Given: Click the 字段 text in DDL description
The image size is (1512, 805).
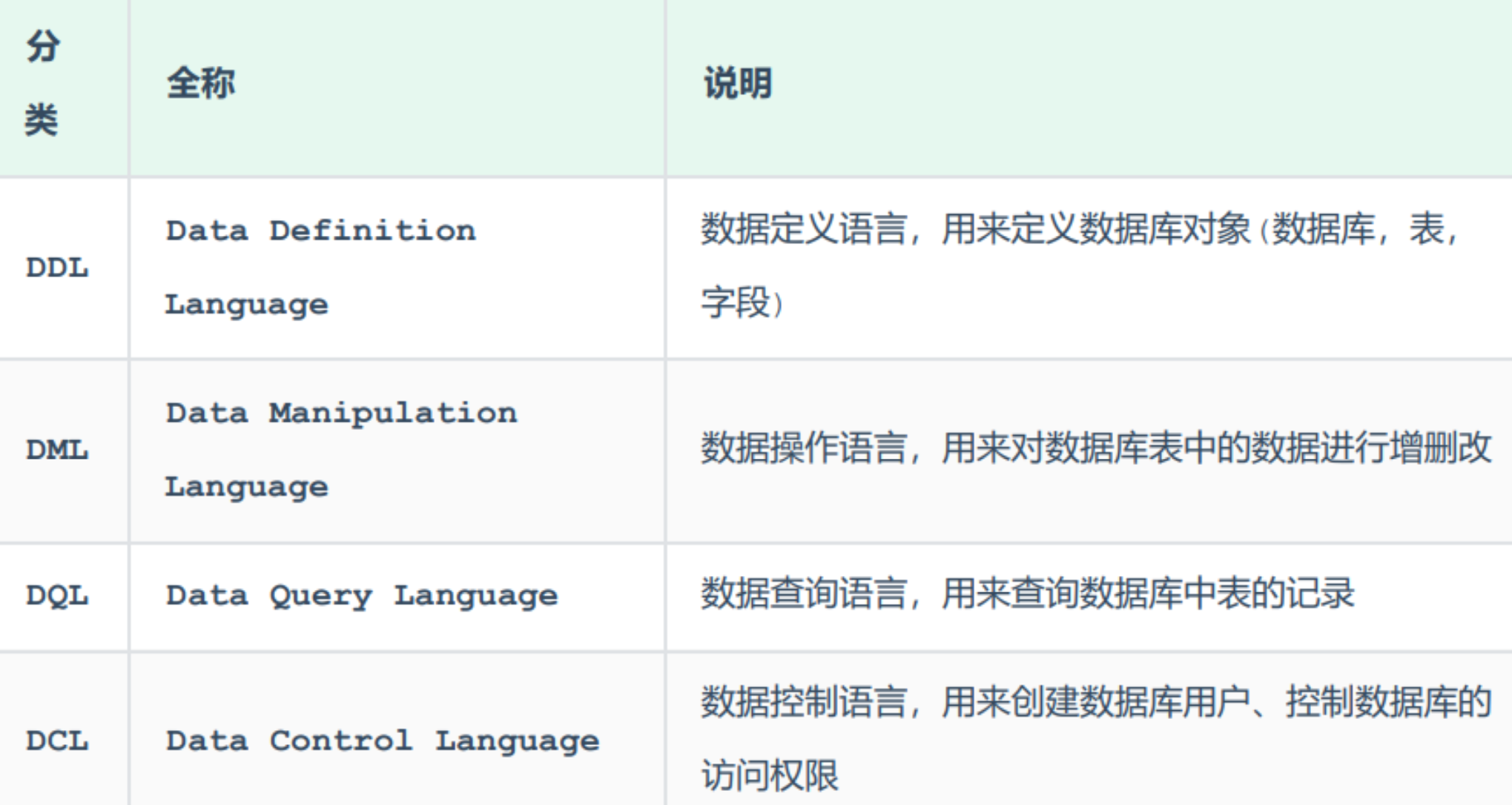Looking at the screenshot, I should pos(736,303).
